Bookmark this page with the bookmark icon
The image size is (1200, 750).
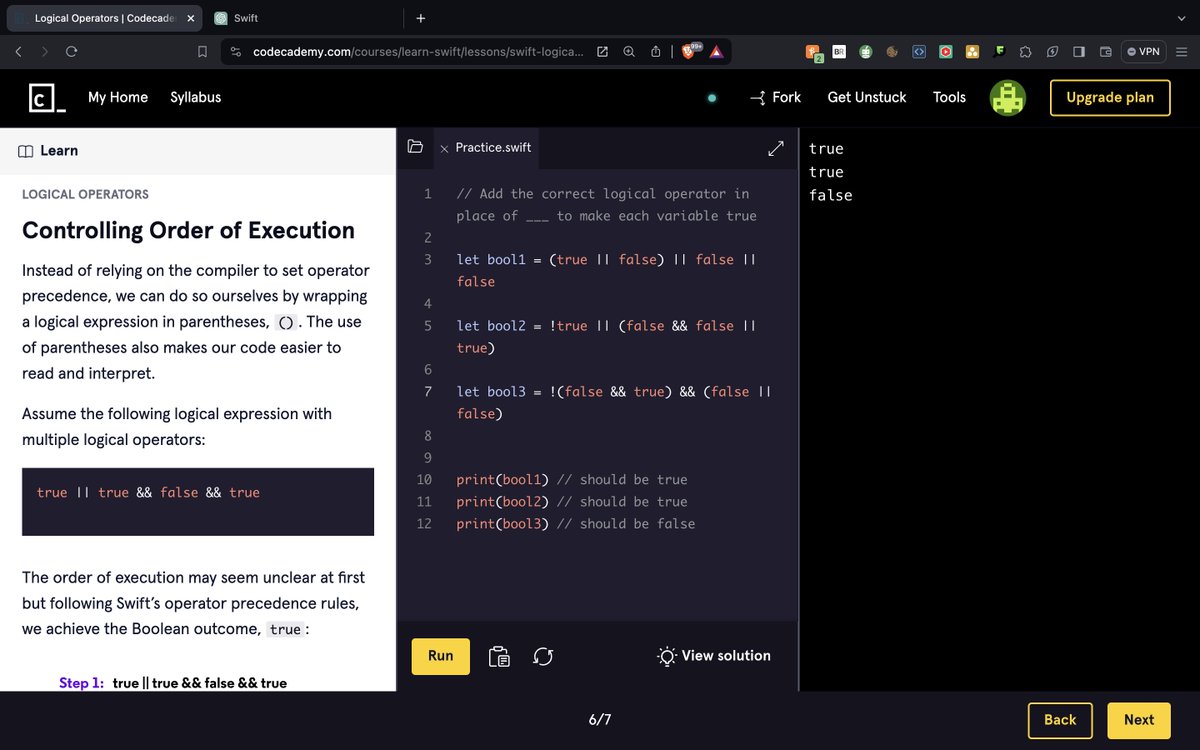tap(202, 51)
